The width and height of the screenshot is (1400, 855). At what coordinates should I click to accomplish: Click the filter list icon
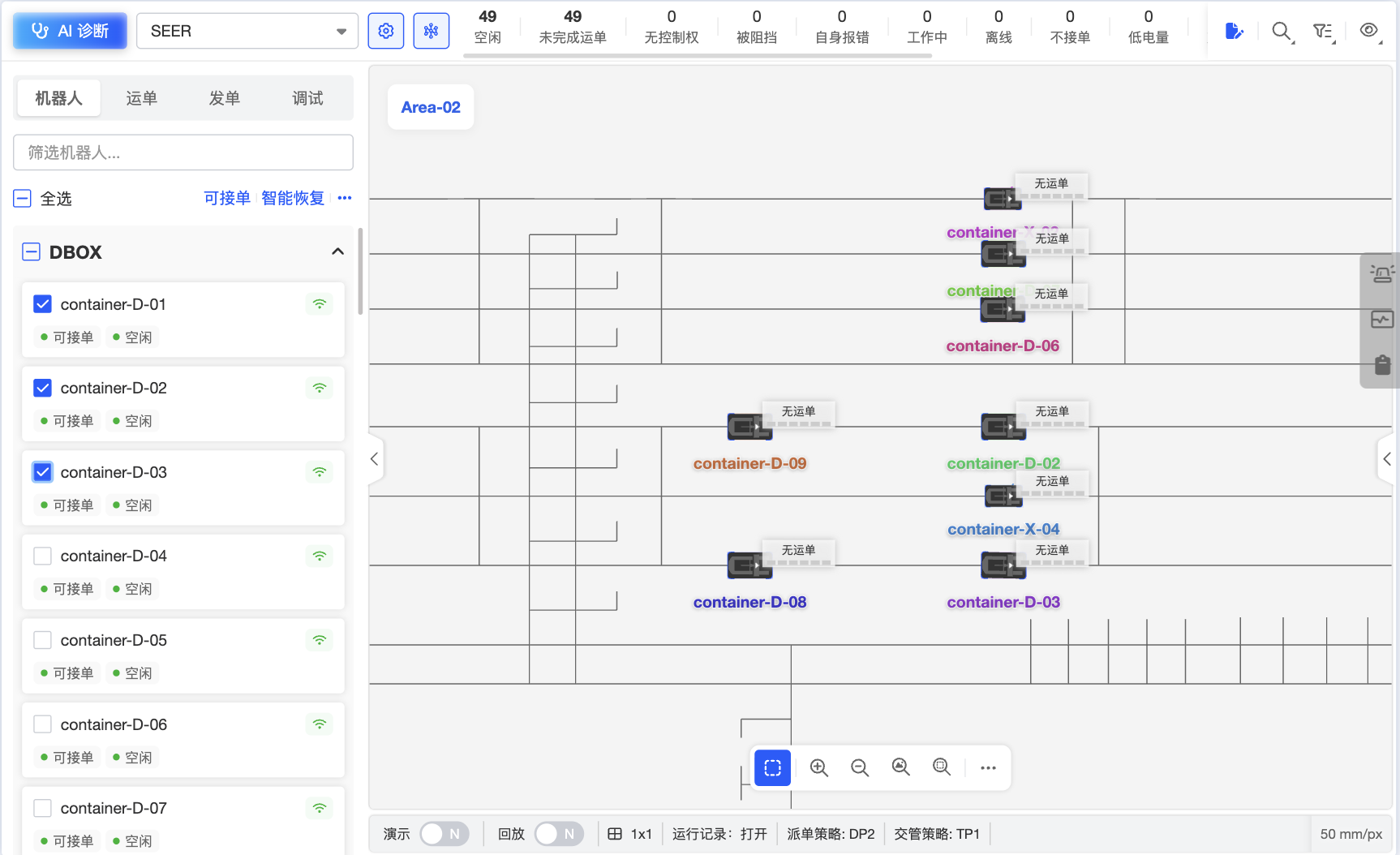click(x=1323, y=31)
